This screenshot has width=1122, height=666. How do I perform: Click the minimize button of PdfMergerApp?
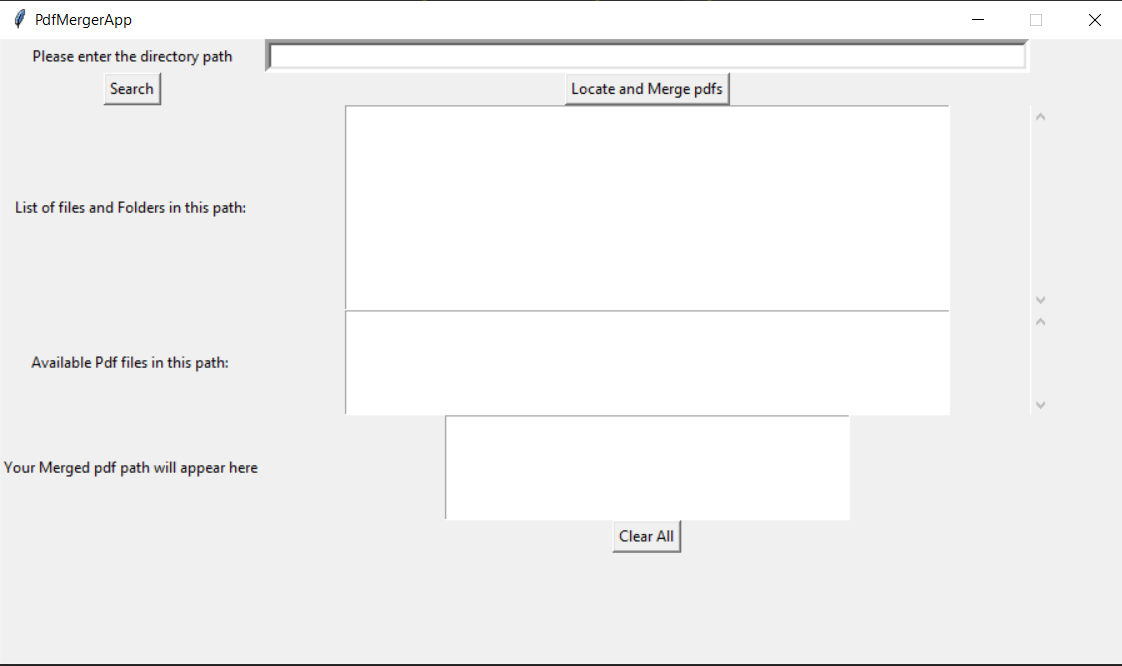click(977, 19)
